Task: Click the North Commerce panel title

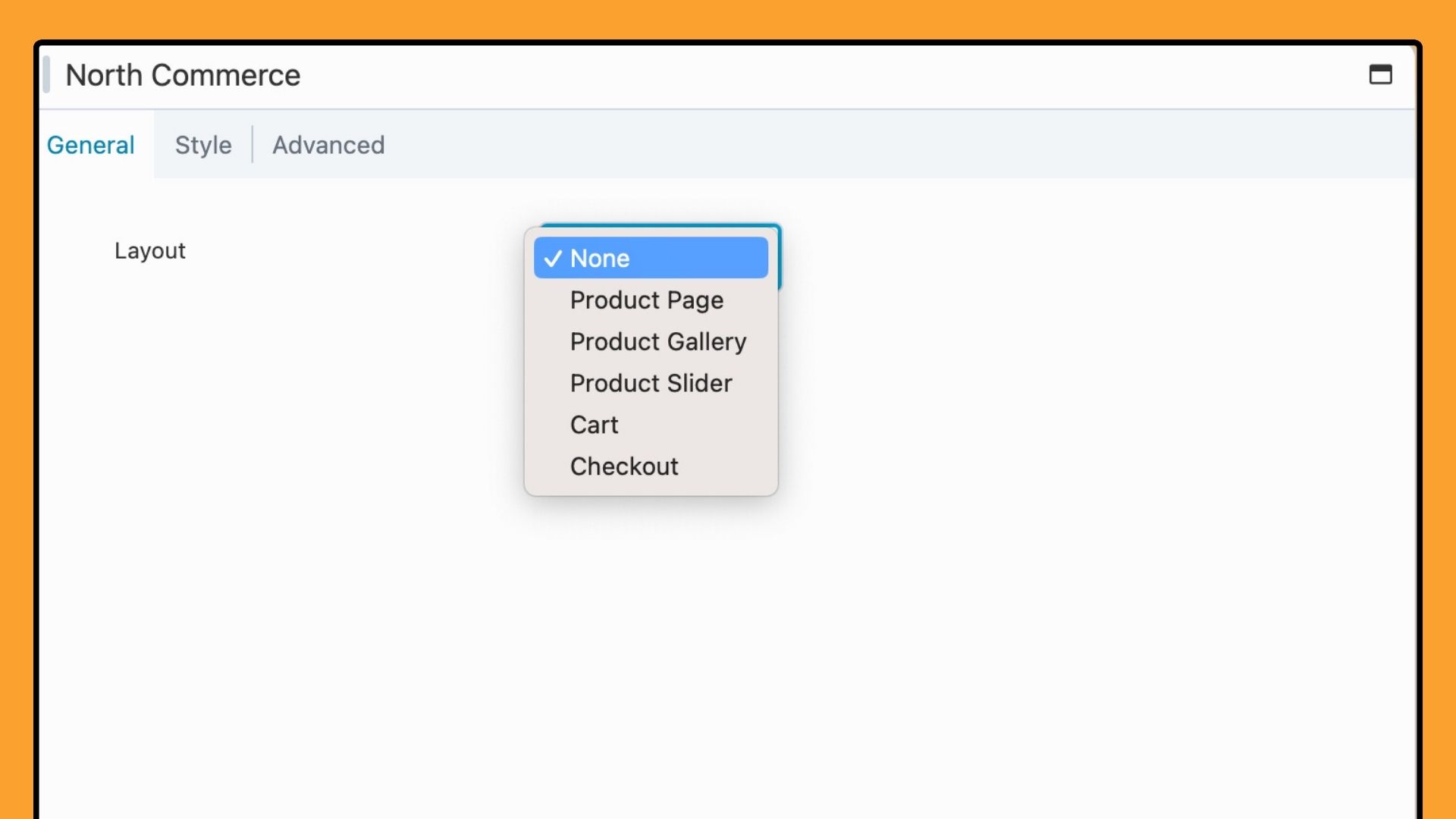Action: pos(183,75)
